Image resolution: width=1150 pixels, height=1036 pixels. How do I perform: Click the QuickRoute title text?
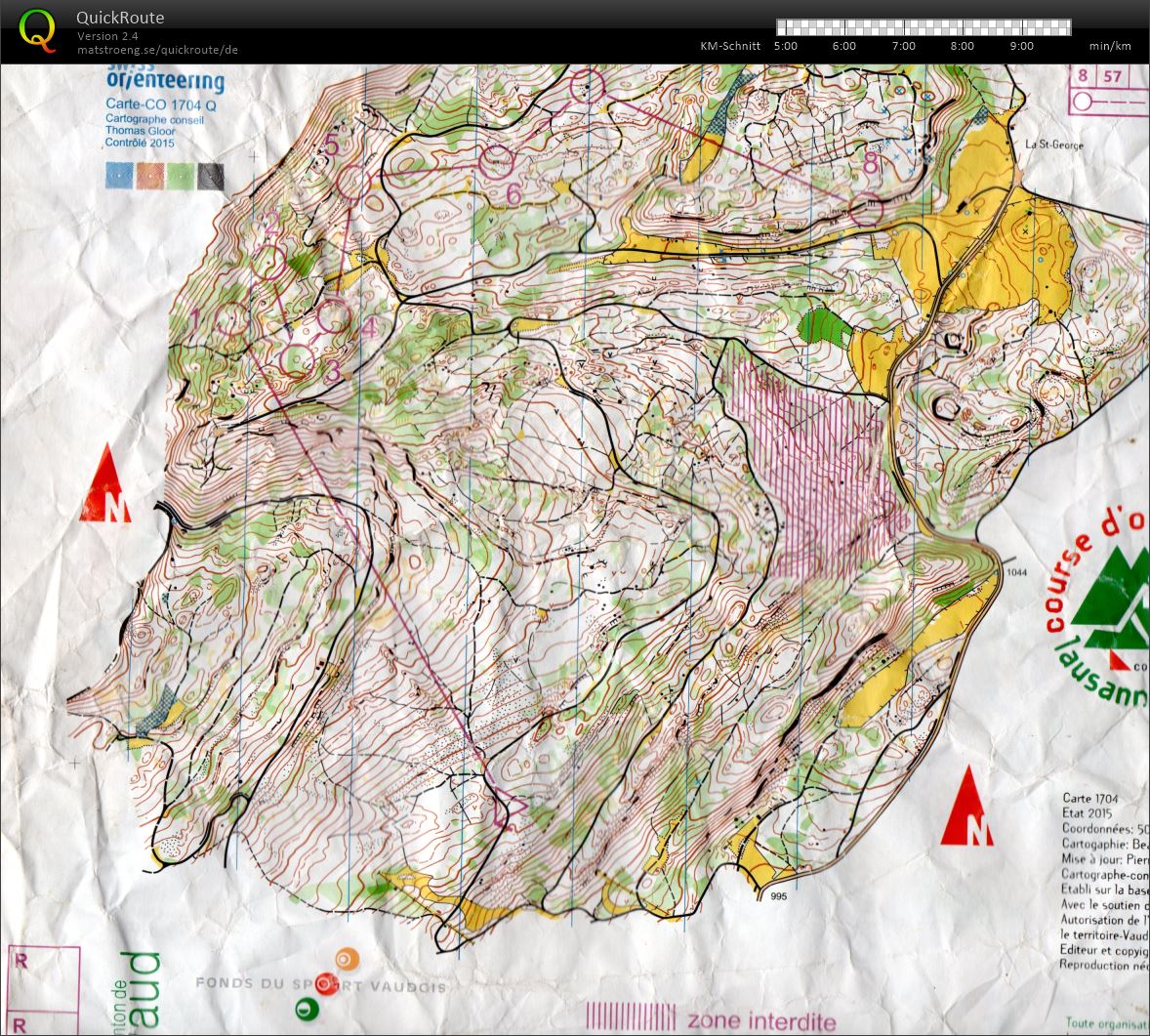(x=120, y=18)
